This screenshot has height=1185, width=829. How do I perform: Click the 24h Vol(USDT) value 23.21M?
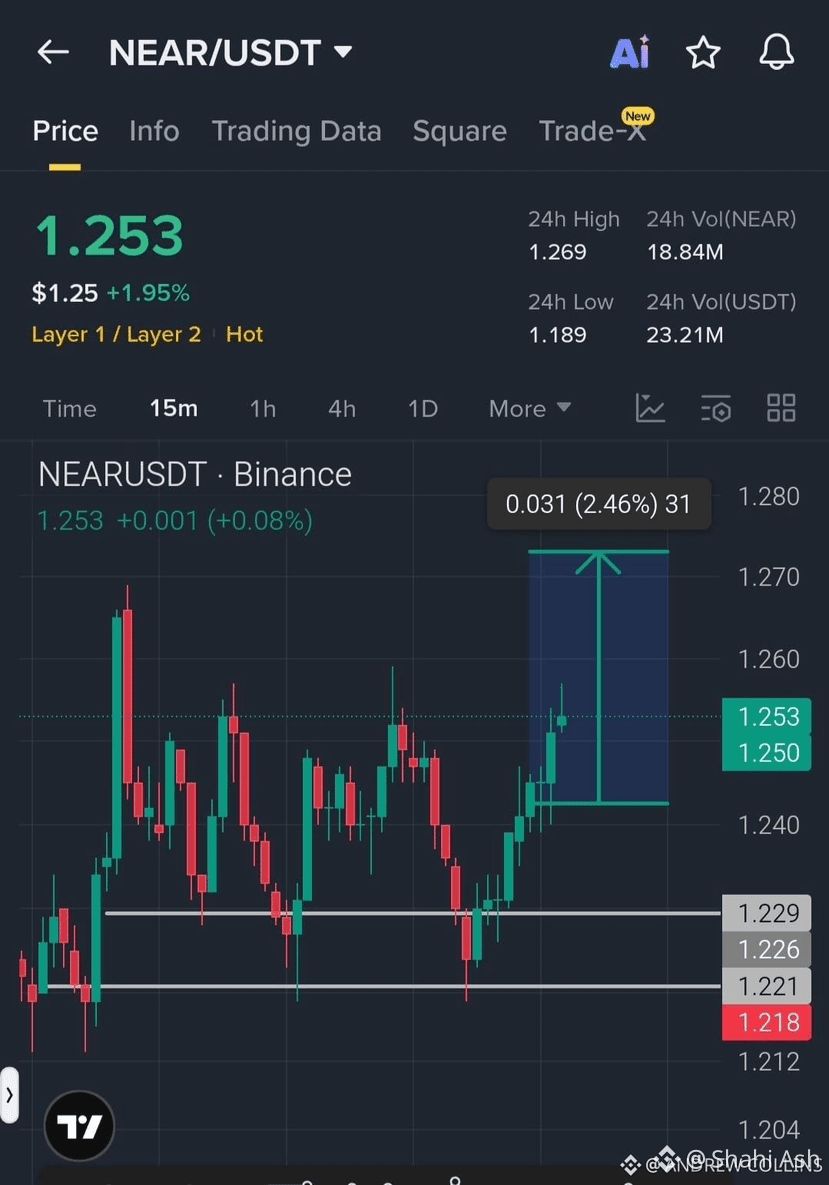(x=685, y=335)
